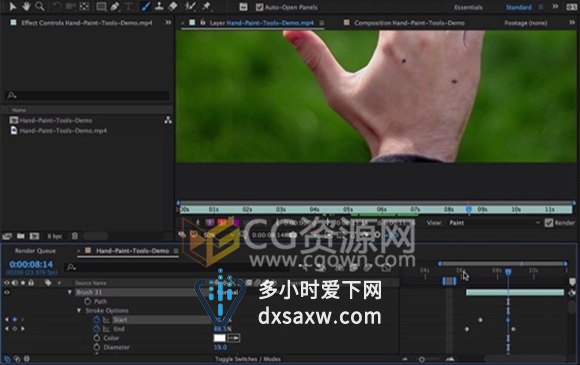This screenshot has width=580, height=365.
Task: Expand workspace overflow chevrons
Action: [x=555, y=7]
